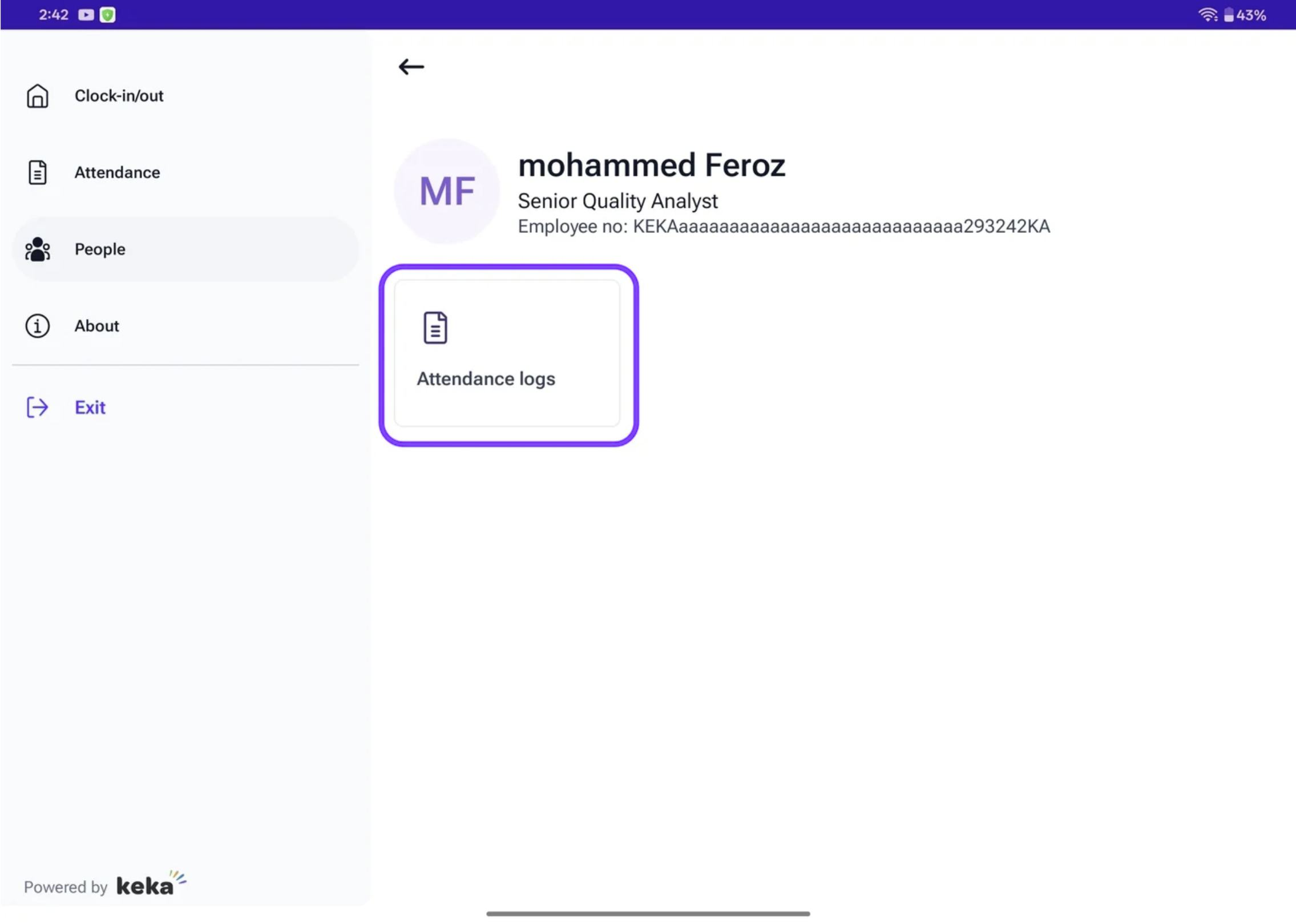1296x924 pixels.
Task: Tap the MF avatar circle
Action: (x=447, y=191)
